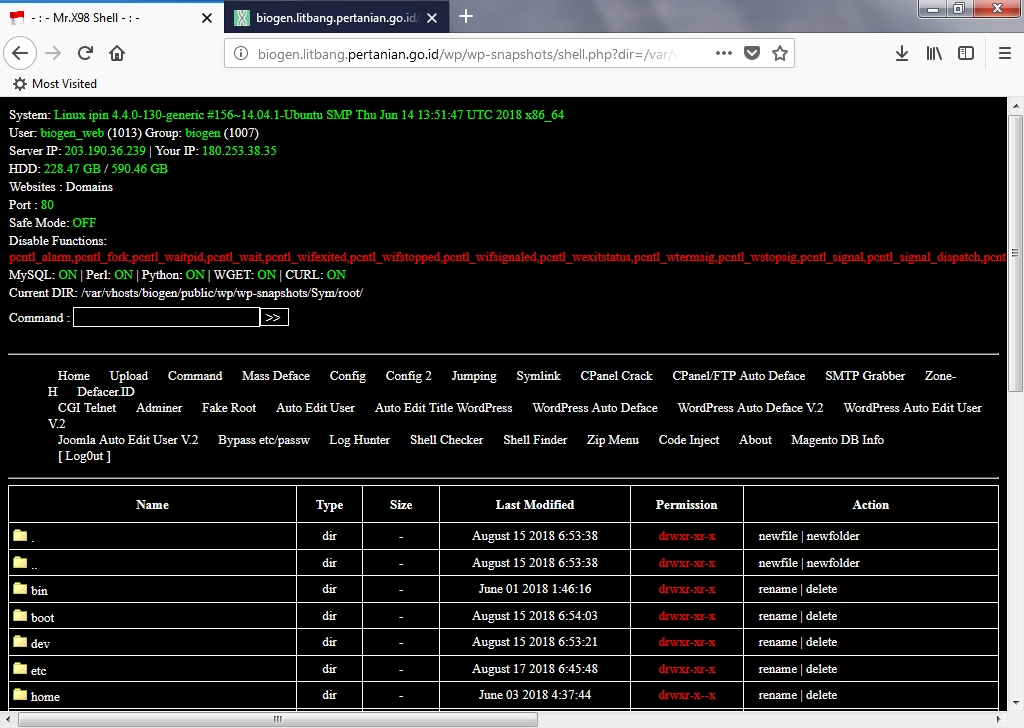Open the Home shell menu link
1024x728 pixels.
point(73,375)
